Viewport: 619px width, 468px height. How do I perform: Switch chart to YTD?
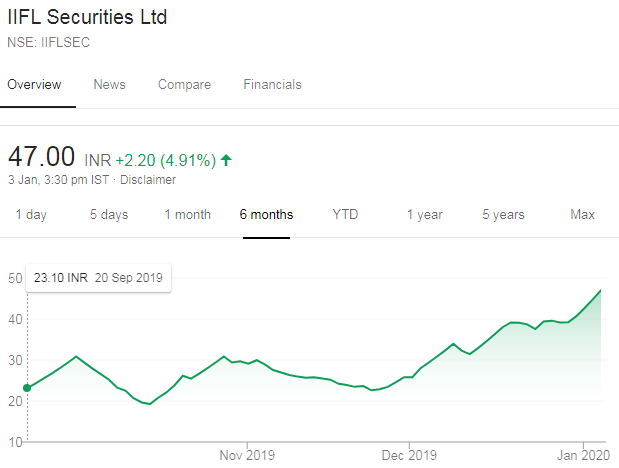pyautogui.click(x=345, y=215)
